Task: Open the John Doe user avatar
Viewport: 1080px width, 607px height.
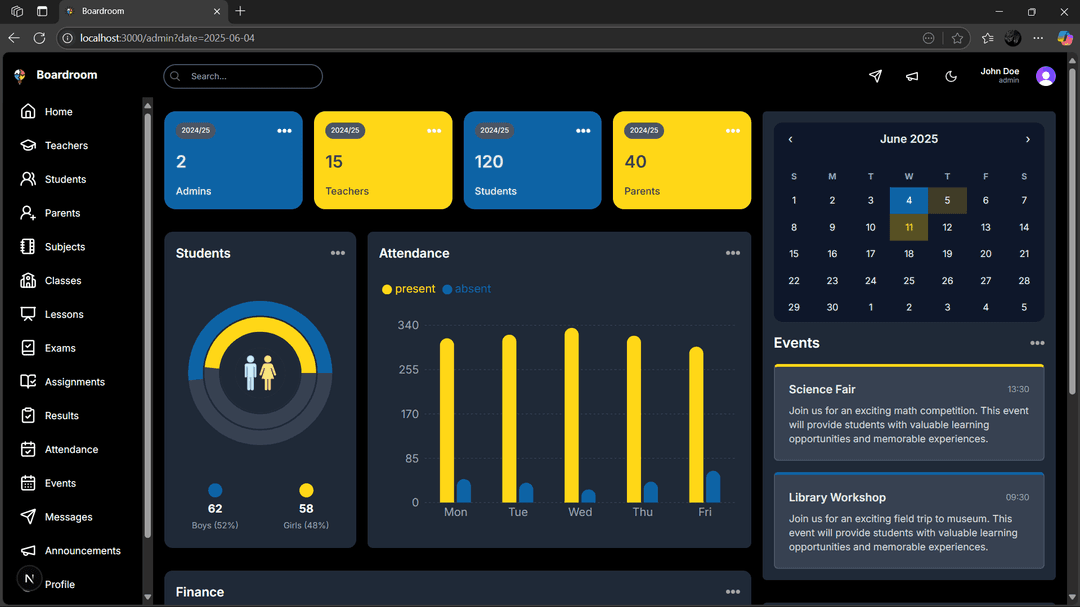Action: click(1045, 76)
